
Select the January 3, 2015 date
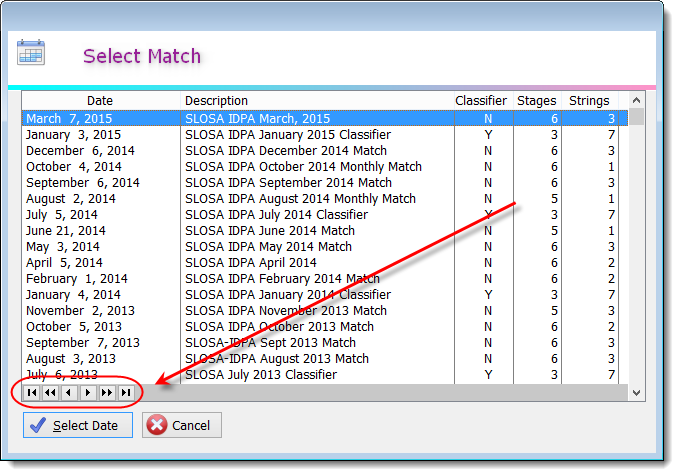pyautogui.click(x=73, y=135)
